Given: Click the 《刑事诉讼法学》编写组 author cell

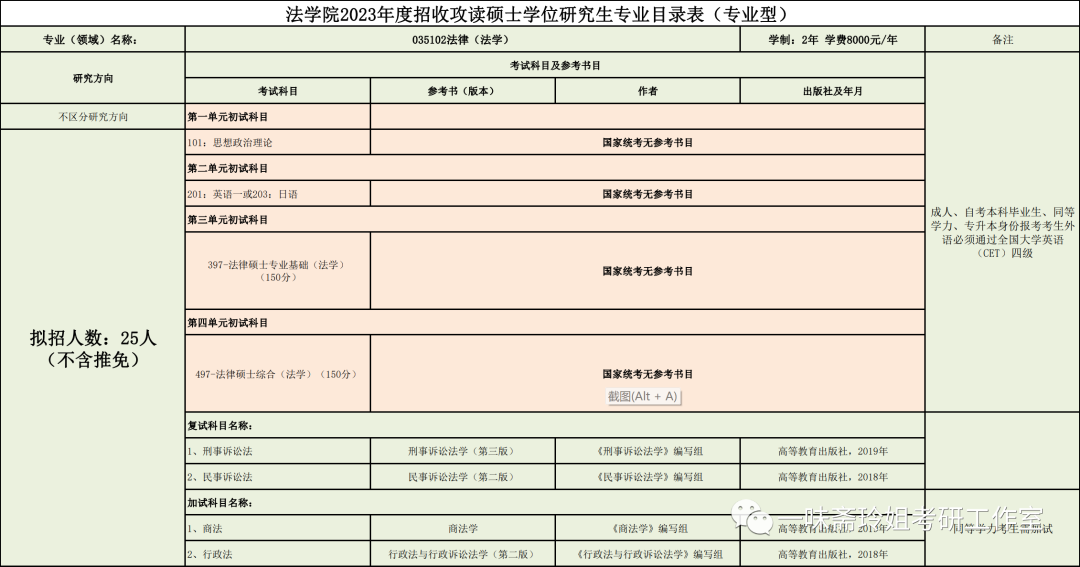Looking at the screenshot, I should pos(647,451).
